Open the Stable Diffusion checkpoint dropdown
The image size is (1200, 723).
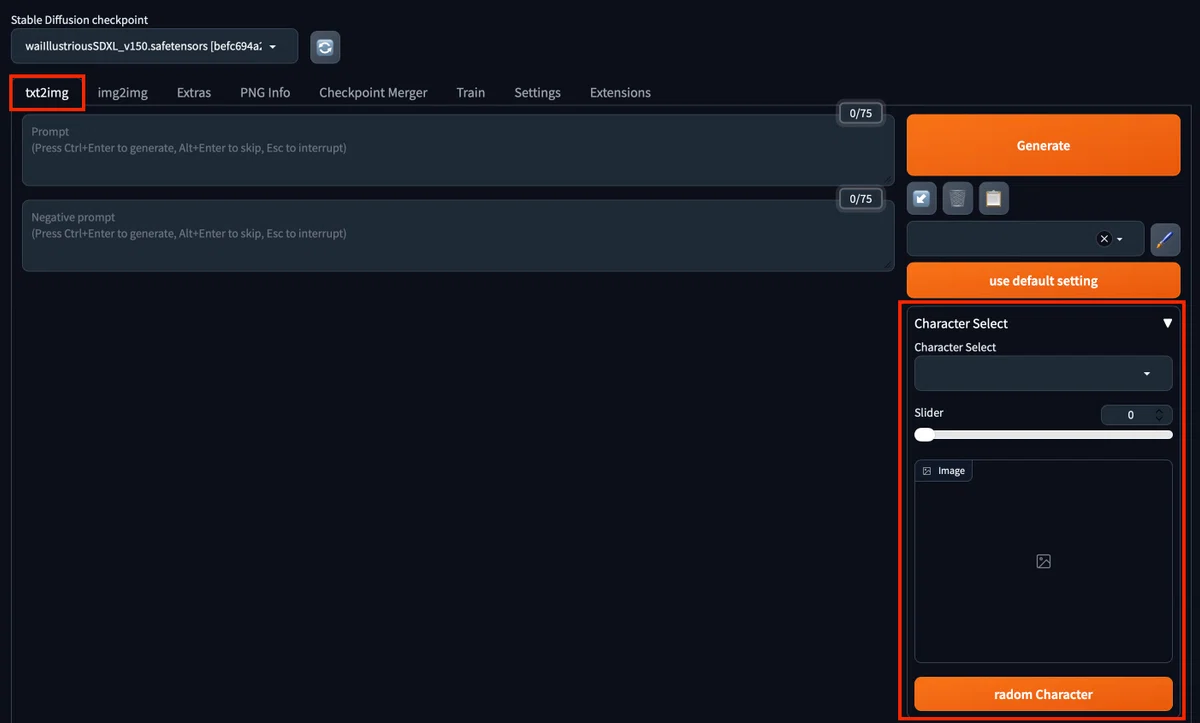coord(155,46)
